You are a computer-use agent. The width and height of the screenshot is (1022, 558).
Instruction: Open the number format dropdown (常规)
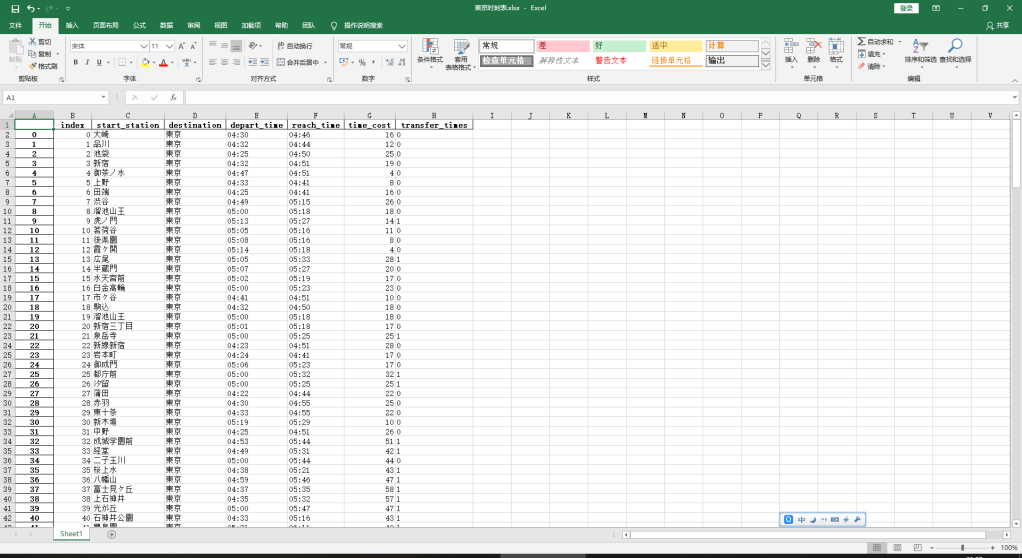coord(403,46)
